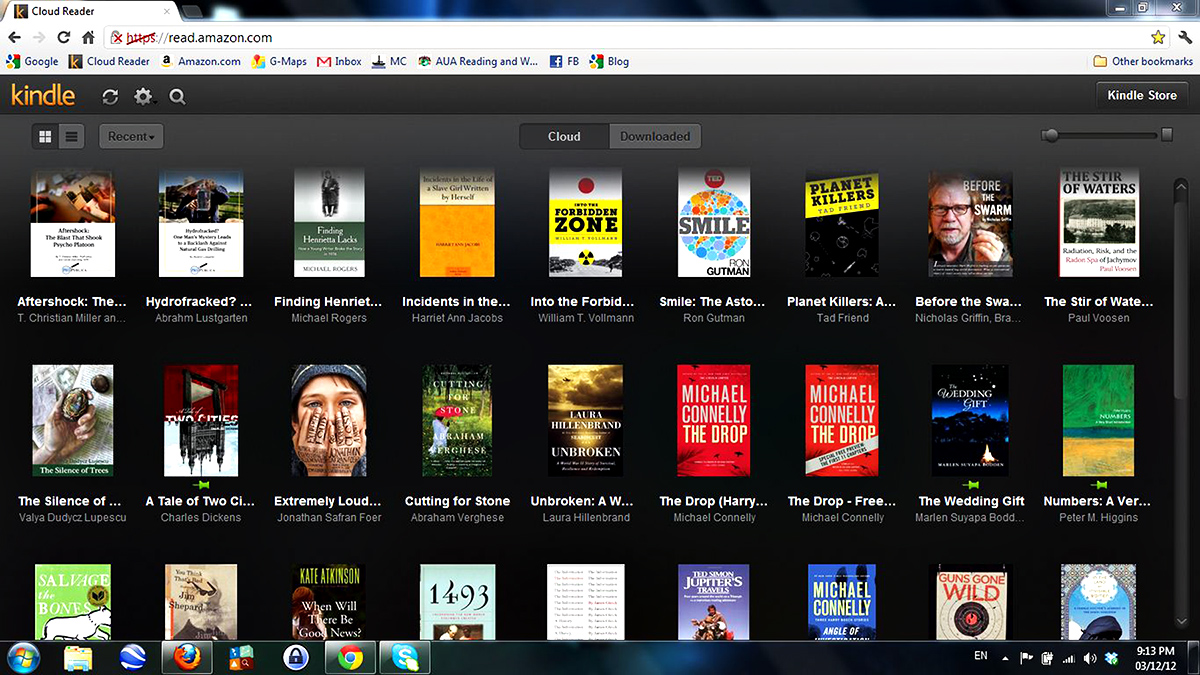Open Amazon.com bookmark
The image size is (1200, 675).
click(200, 61)
